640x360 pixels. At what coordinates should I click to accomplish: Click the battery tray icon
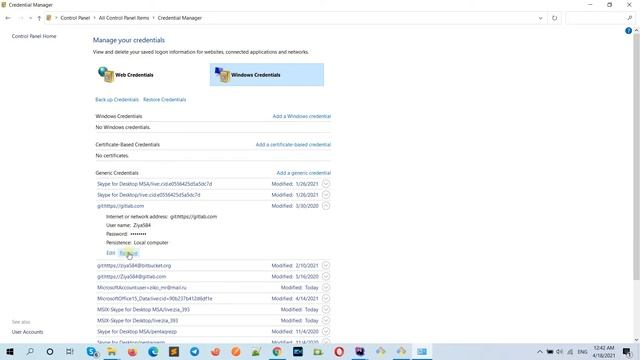click(x=550, y=351)
